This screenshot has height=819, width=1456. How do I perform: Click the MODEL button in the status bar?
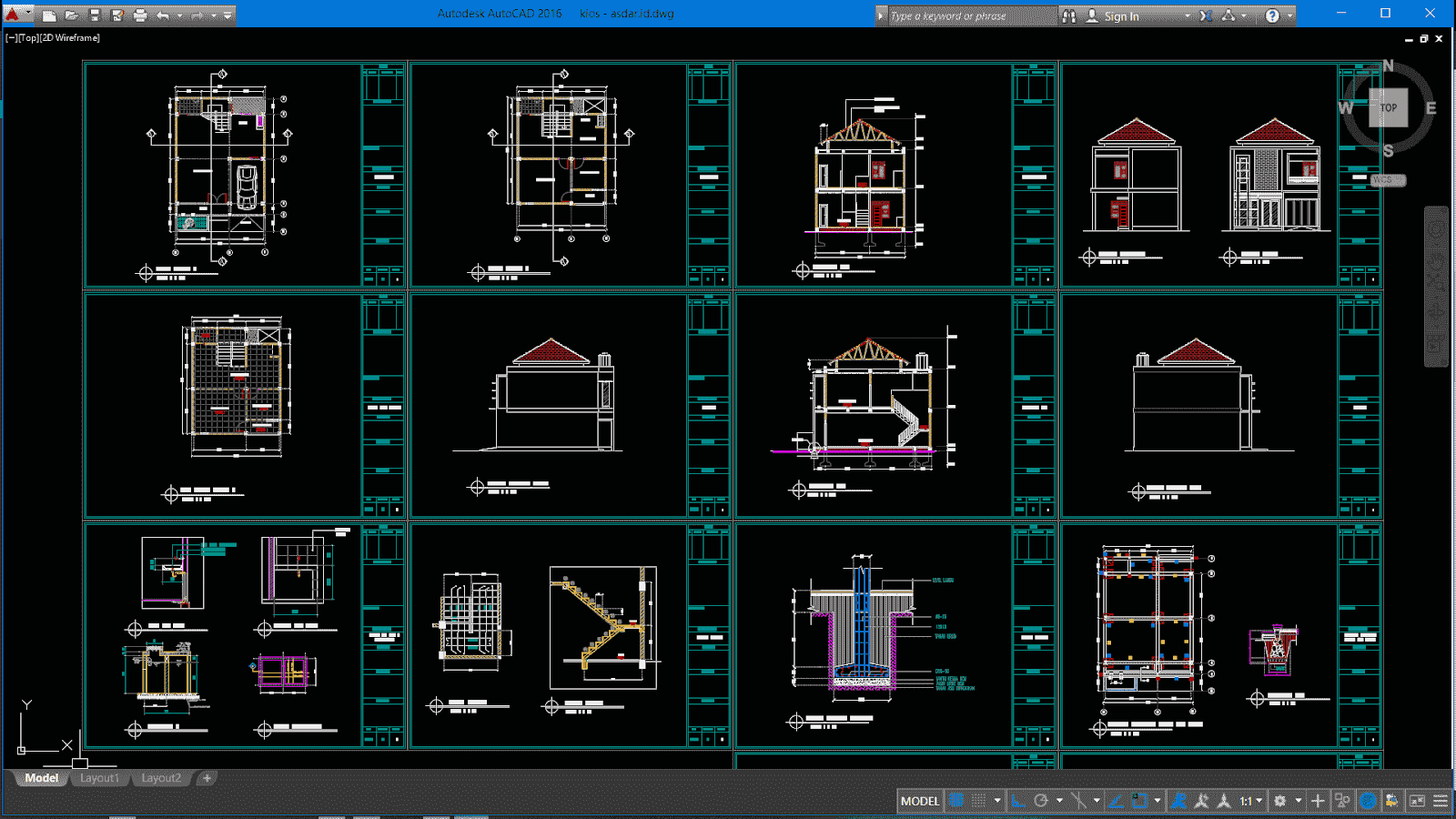[919, 801]
